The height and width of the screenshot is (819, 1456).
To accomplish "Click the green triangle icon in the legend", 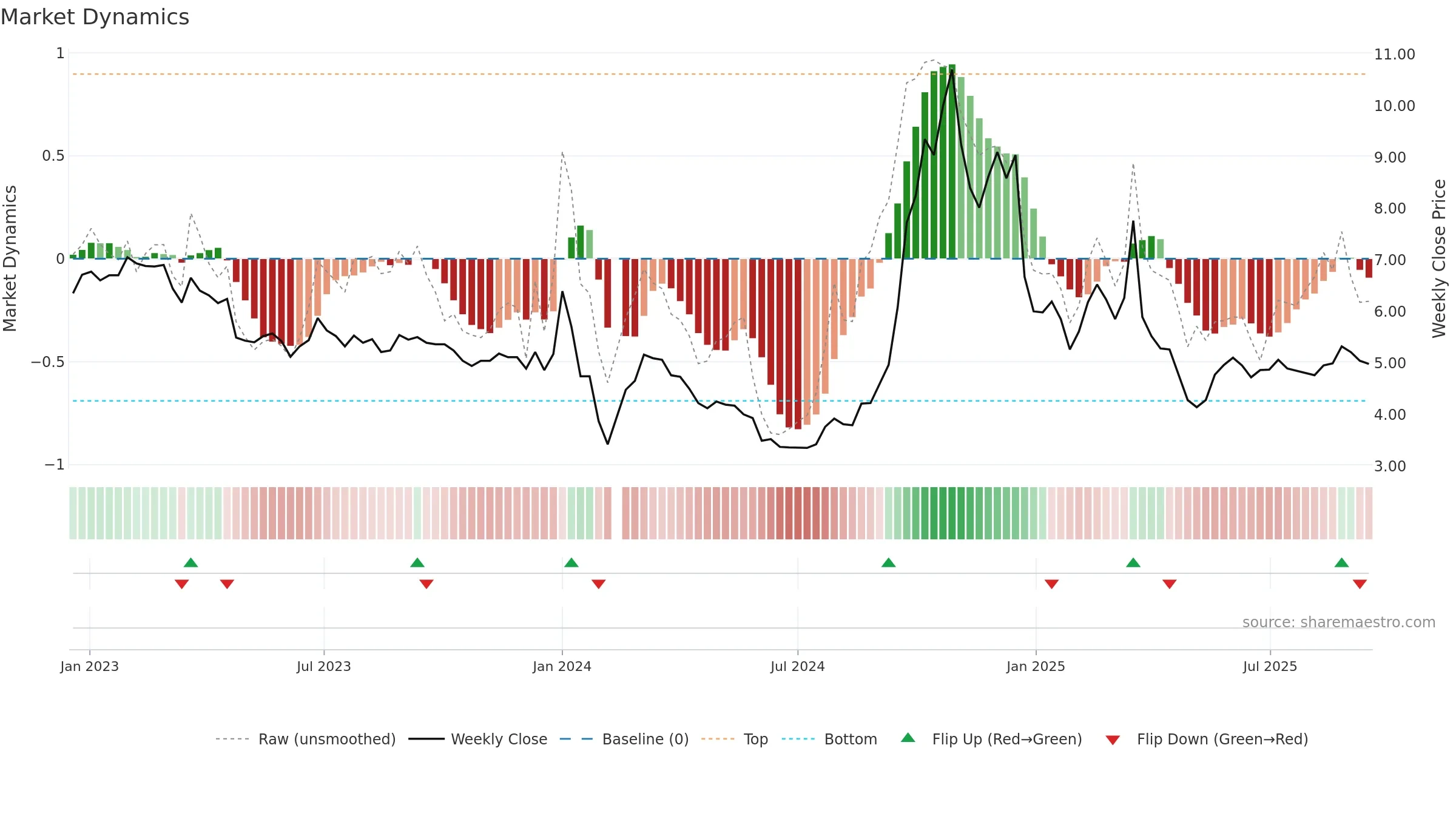I will click(x=908, y=738).
